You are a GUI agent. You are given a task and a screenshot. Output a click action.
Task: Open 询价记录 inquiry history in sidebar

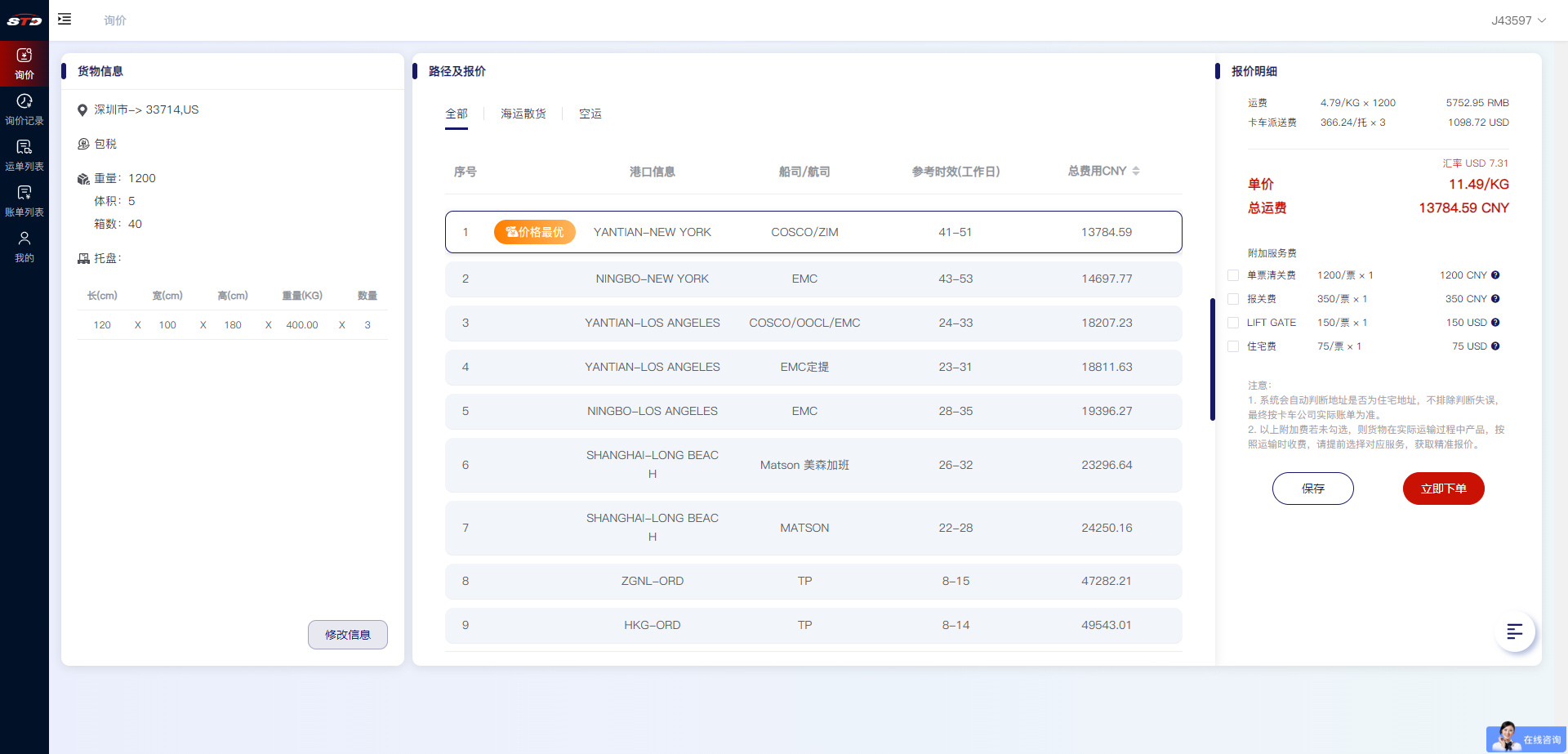pyautogui.click(x=24, y=109)
